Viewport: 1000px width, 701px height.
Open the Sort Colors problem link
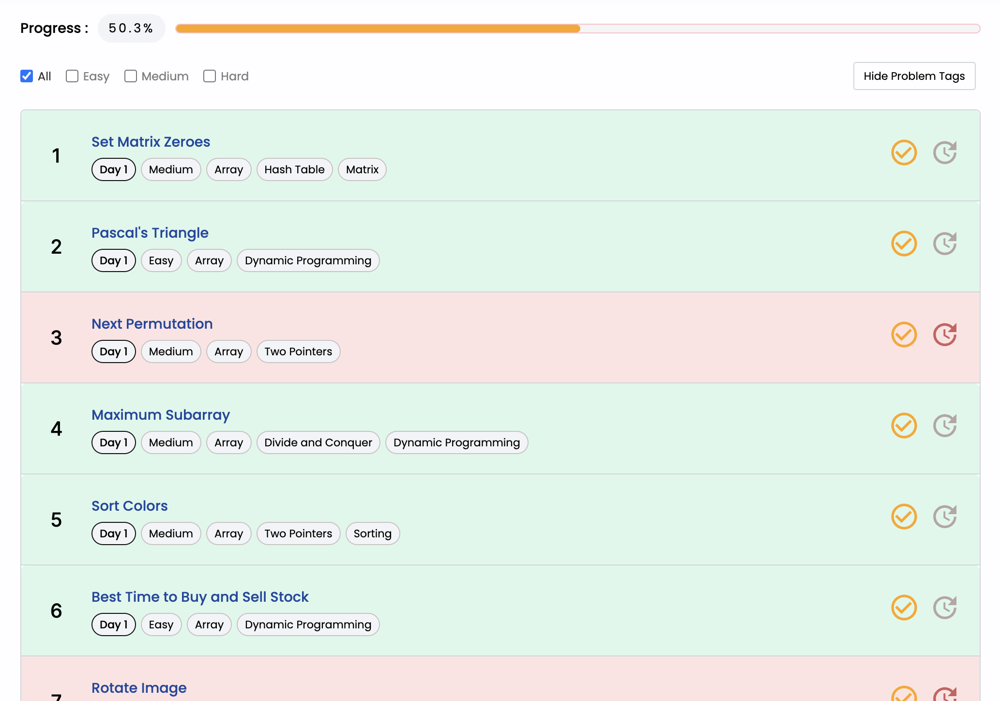coord(129,506)
